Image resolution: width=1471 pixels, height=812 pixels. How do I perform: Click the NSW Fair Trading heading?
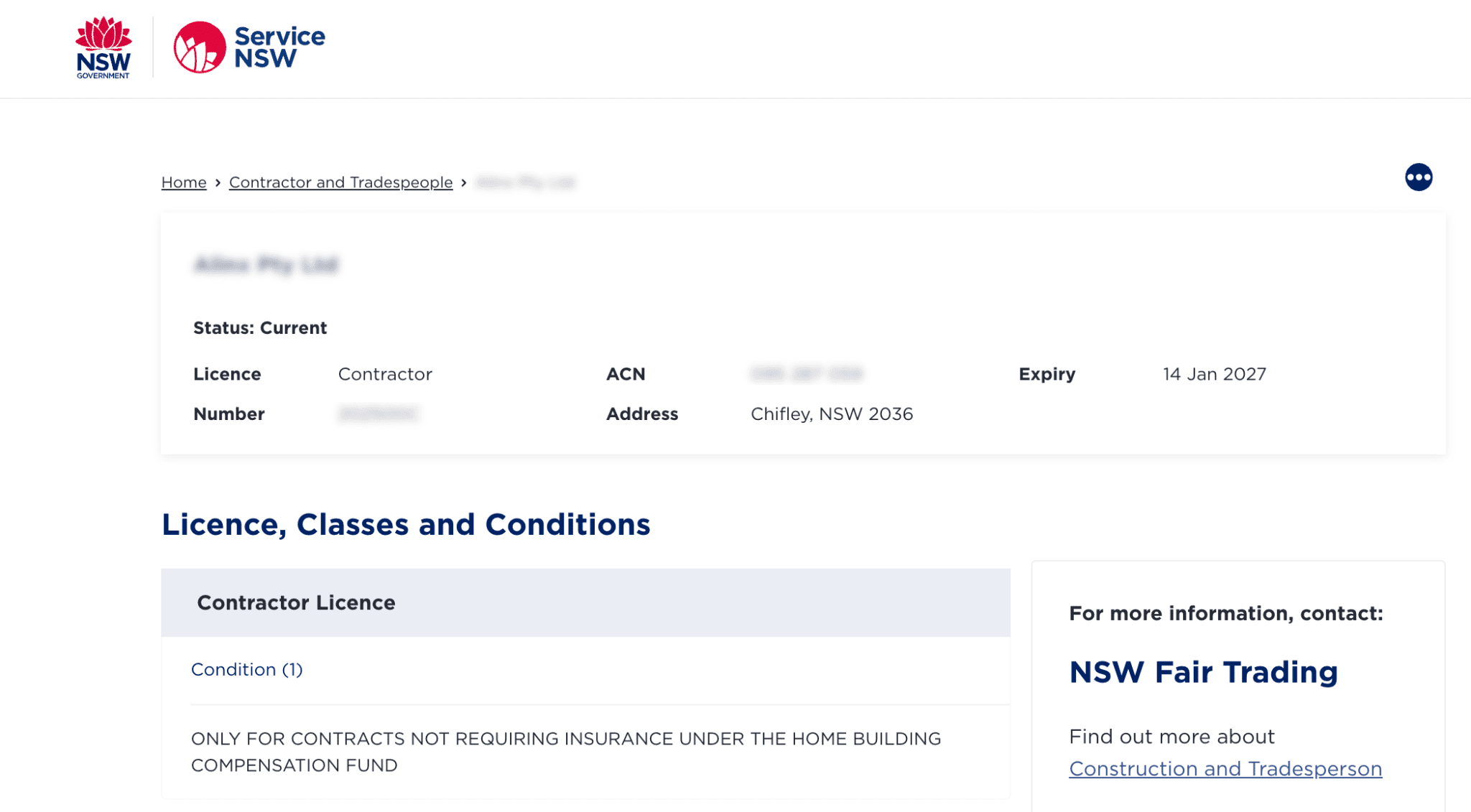(1203, 672)
